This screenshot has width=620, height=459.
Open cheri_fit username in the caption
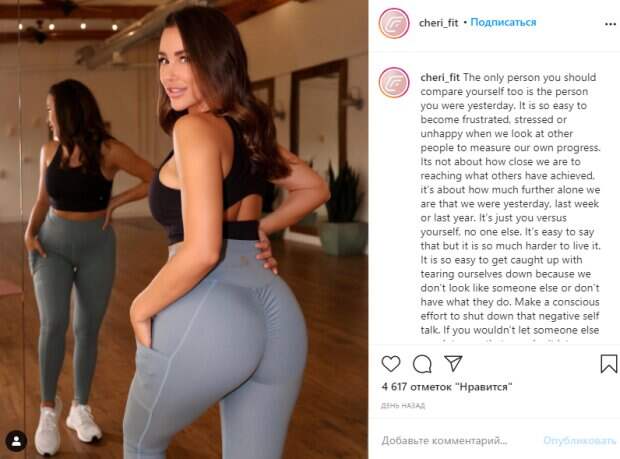click(440, 77)
